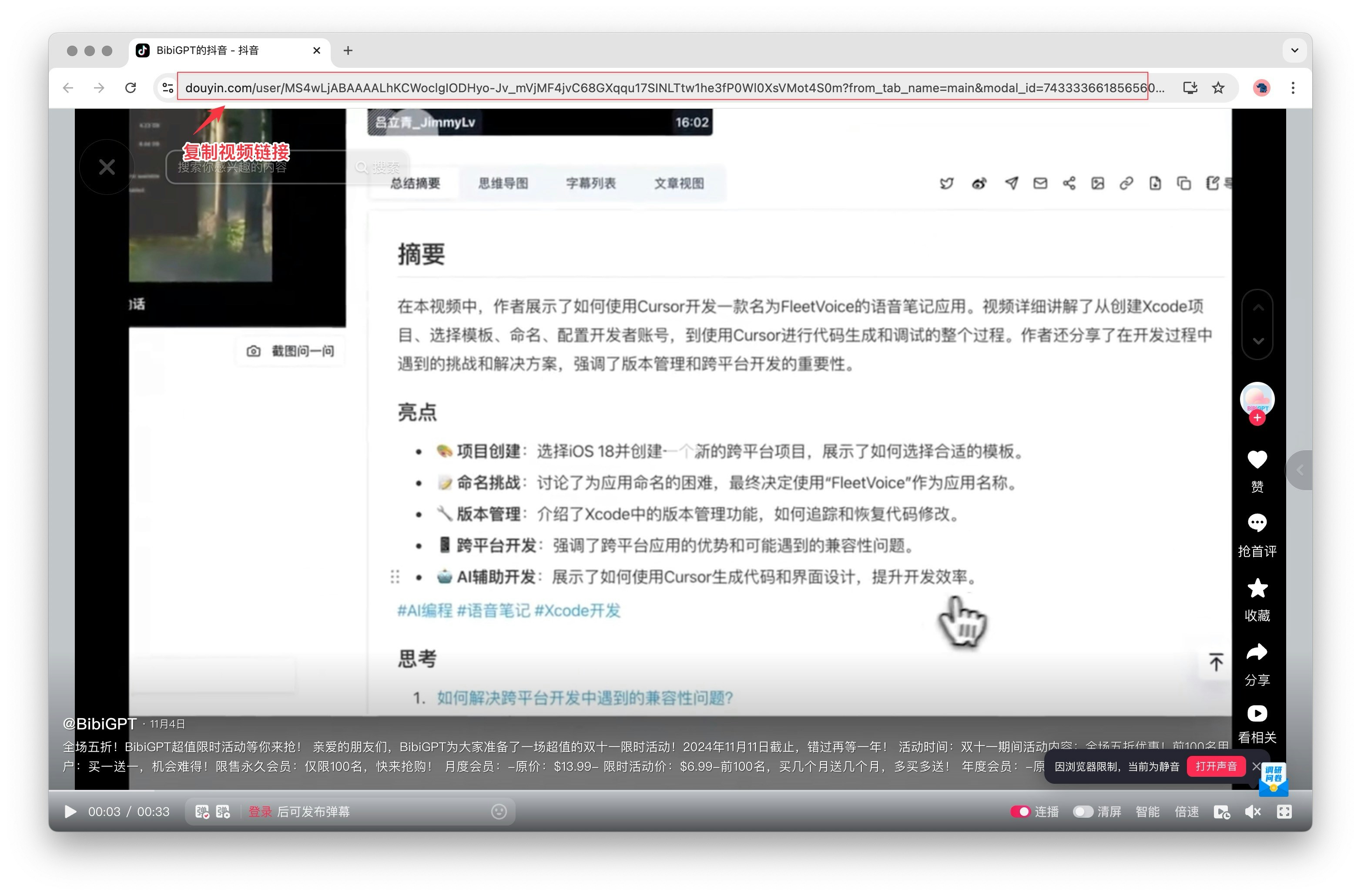Viewport: 1361px width, 896px height.
Task: Click the red 登录 login link
Action: 260,812
